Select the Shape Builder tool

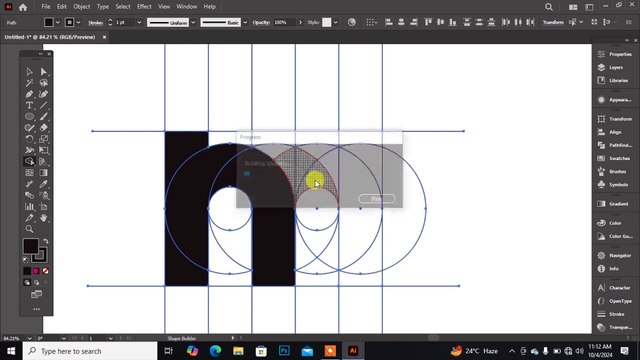click(x=29, y=162)
